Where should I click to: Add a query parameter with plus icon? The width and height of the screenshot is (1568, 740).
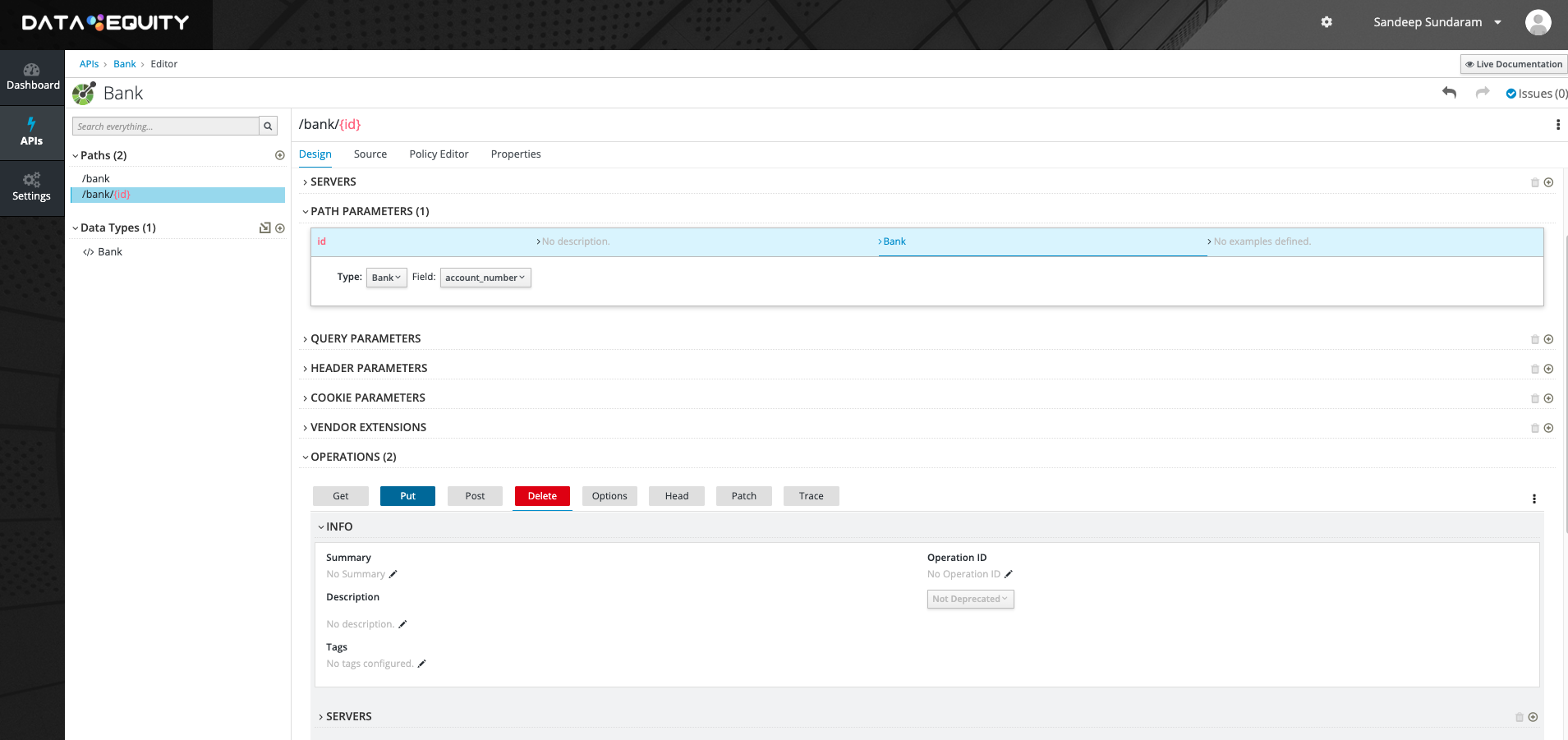[1548, 339]
